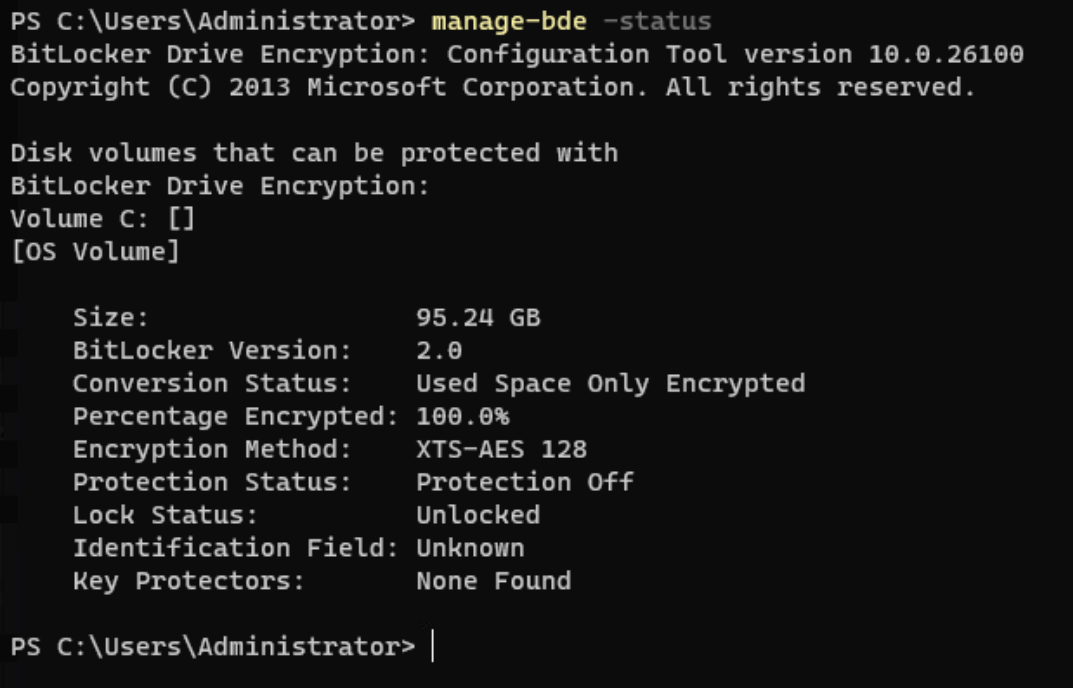
Task: Click the Key Protectors label
Action: coord(188,581)
